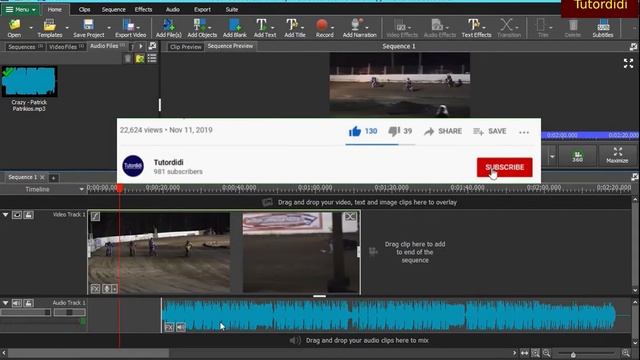Select the Crazy - Patrick Patrikios.mp3 thumbnail

(x=29, y=82)
